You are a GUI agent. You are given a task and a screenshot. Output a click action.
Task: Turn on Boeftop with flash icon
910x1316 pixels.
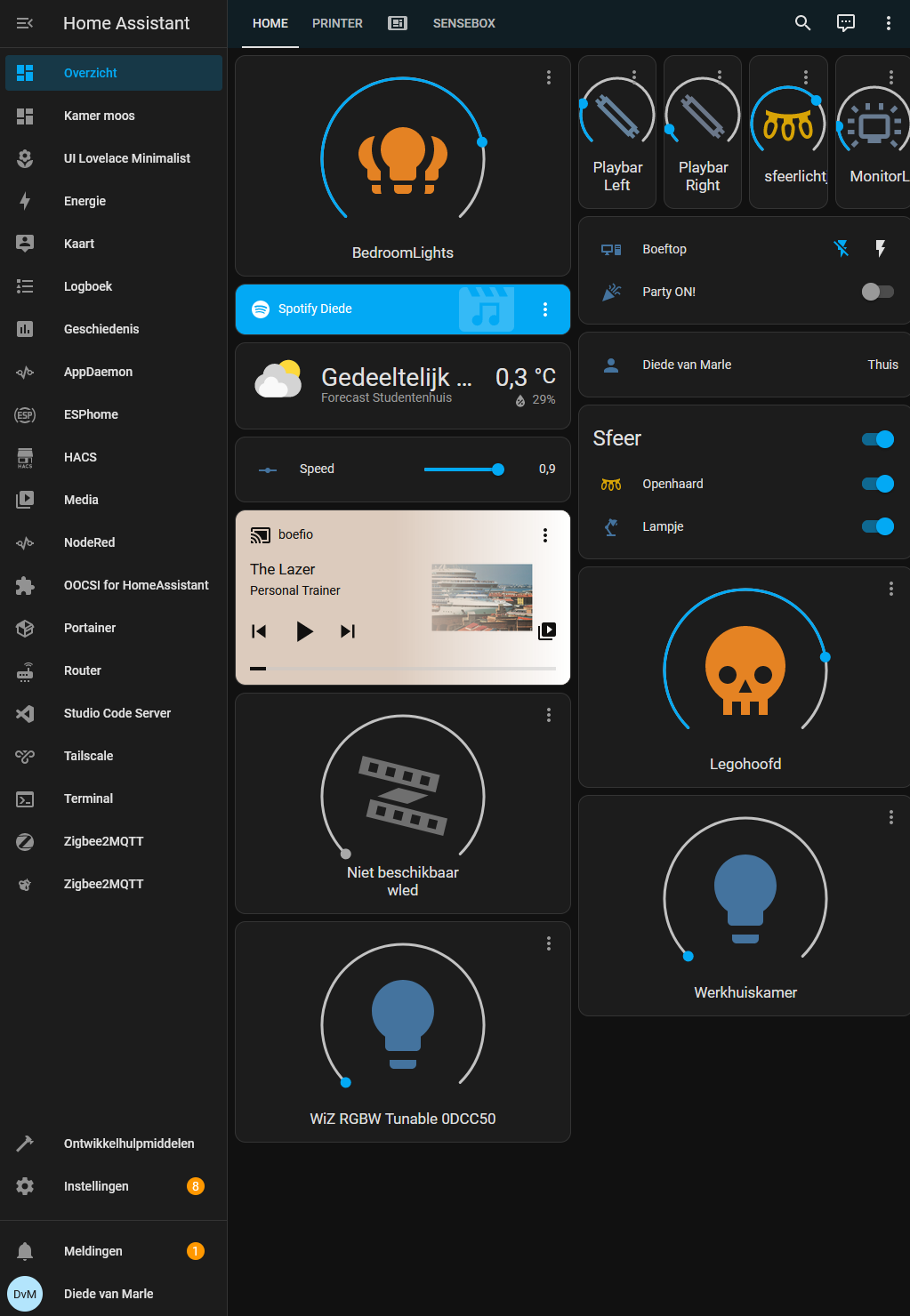[881, 249]
